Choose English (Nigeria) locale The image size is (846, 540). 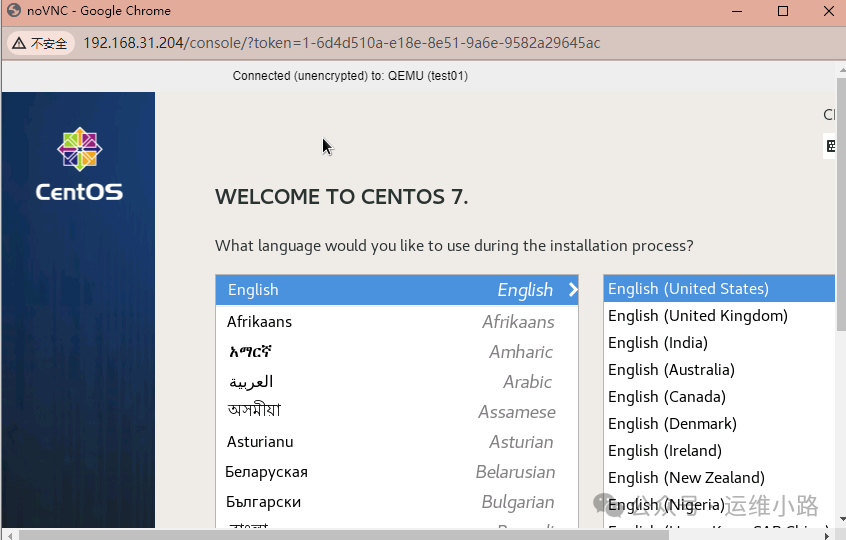click(719, 504)
